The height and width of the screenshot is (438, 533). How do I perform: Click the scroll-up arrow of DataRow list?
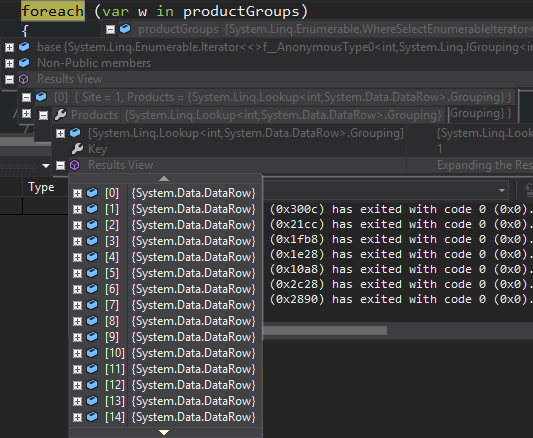164,179
